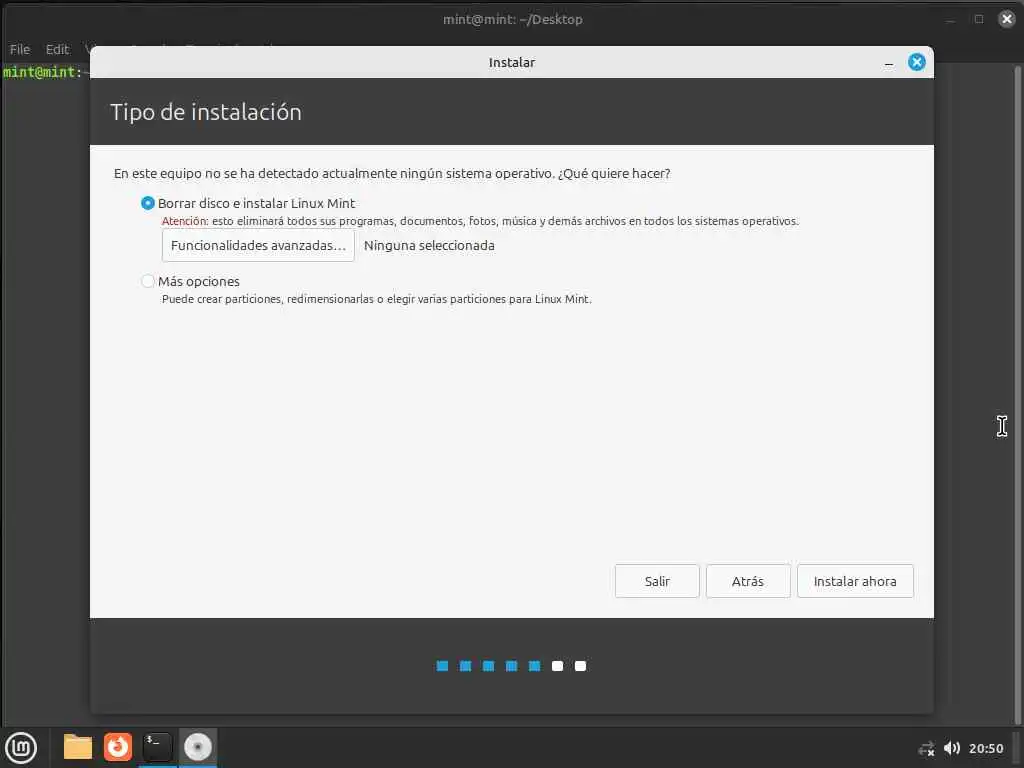Image resolution: width=1024 pixels, height=768 pixels.
Task: Switch to the Terminal taskbar icon
Action: click(x=157, y=747)
